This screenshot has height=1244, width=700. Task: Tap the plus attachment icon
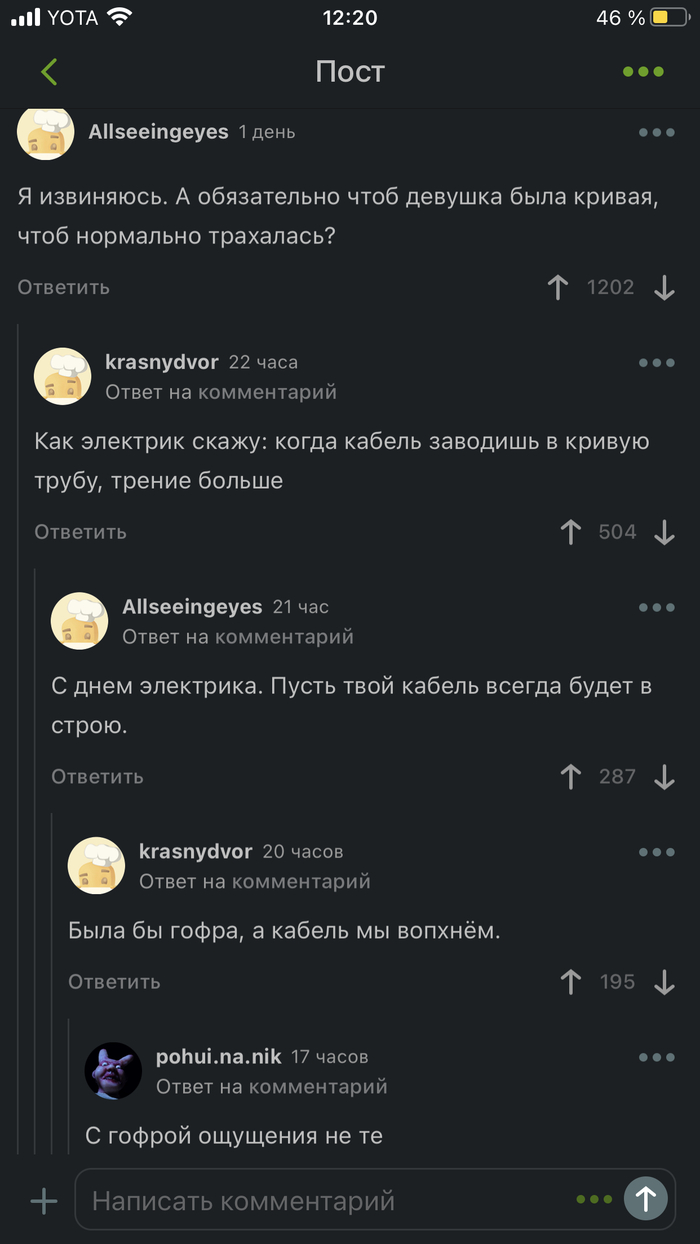point(44,1200)
